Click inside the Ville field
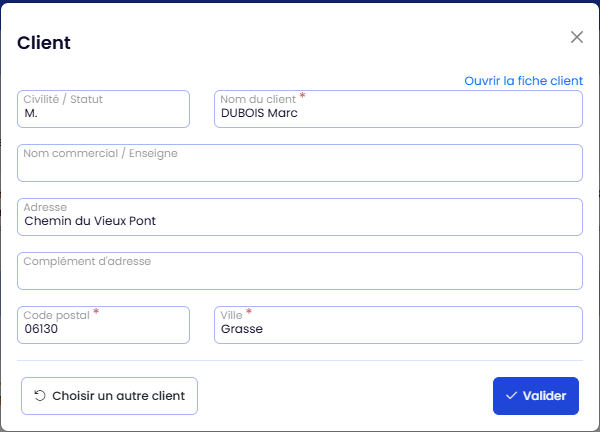Viewport: 600px width, 432px height. click(398, 325)
